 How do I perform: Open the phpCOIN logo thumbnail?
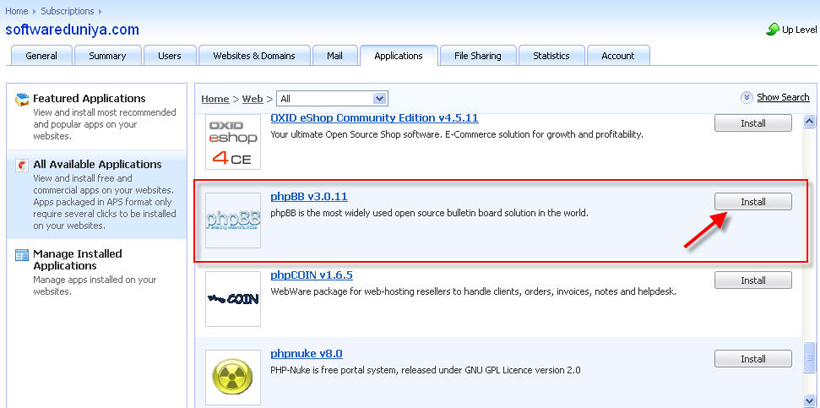[233, 299]
